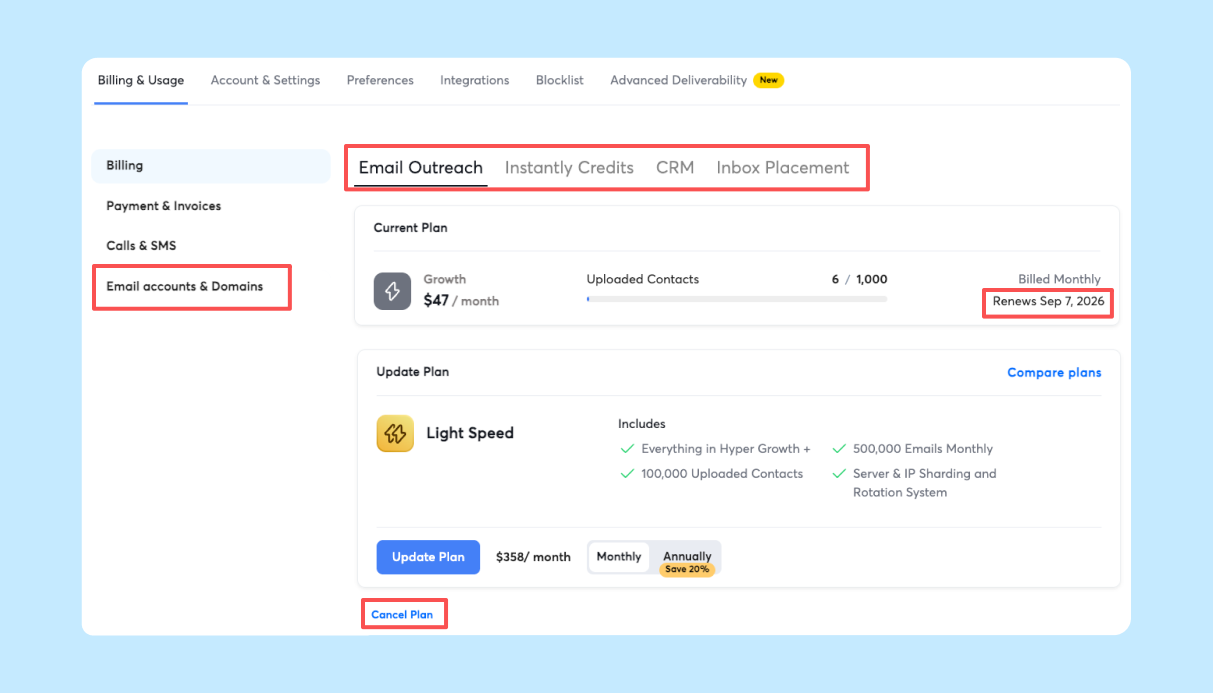Switch to Instantly Credits sub-tab
Screen dimensions: 1213x693
[569, 168]
